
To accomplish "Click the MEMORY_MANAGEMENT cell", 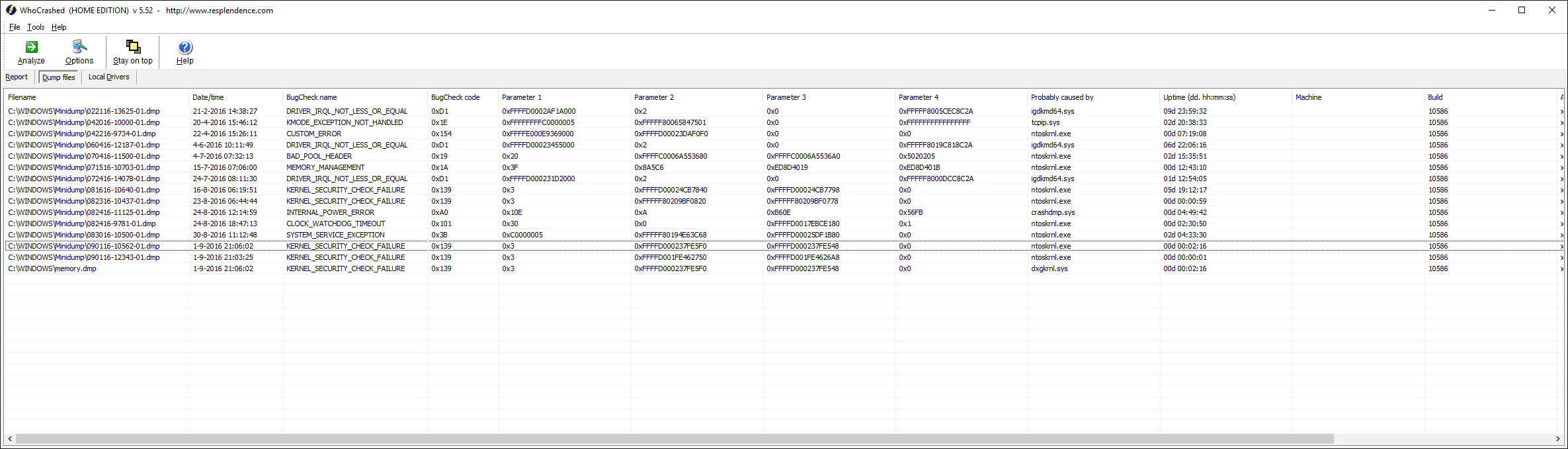I will point(325,167).
